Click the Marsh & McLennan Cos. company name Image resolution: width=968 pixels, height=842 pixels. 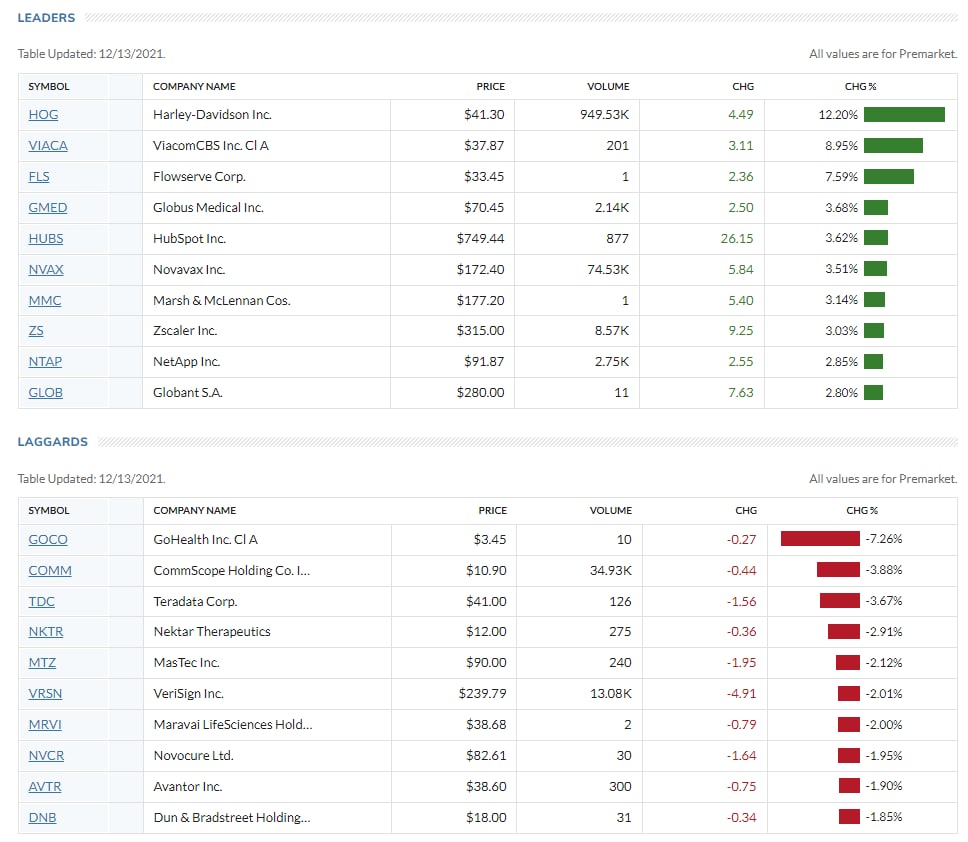click(221, 301)
